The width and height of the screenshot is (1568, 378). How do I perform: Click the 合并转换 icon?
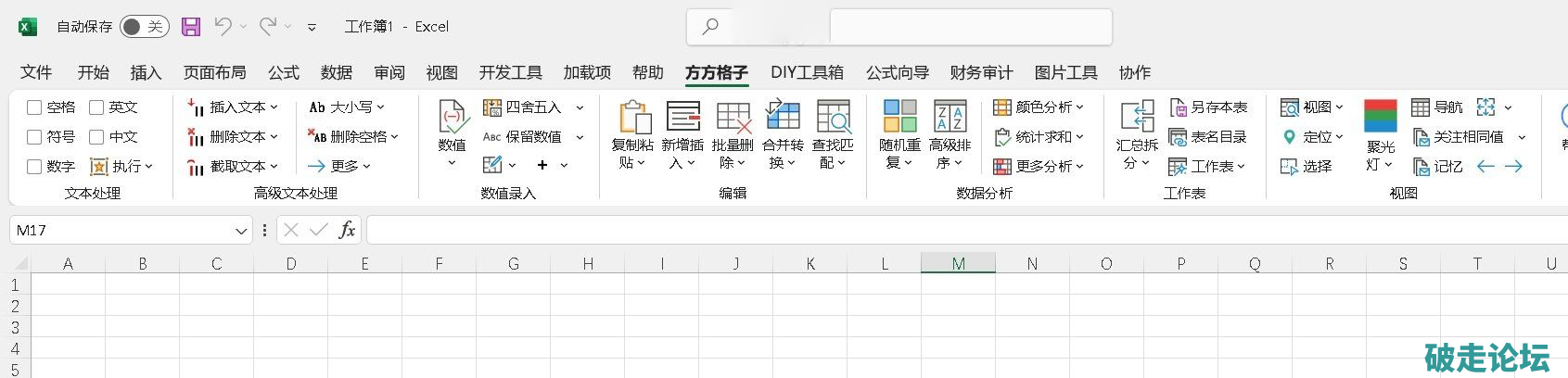coord(783,118)
